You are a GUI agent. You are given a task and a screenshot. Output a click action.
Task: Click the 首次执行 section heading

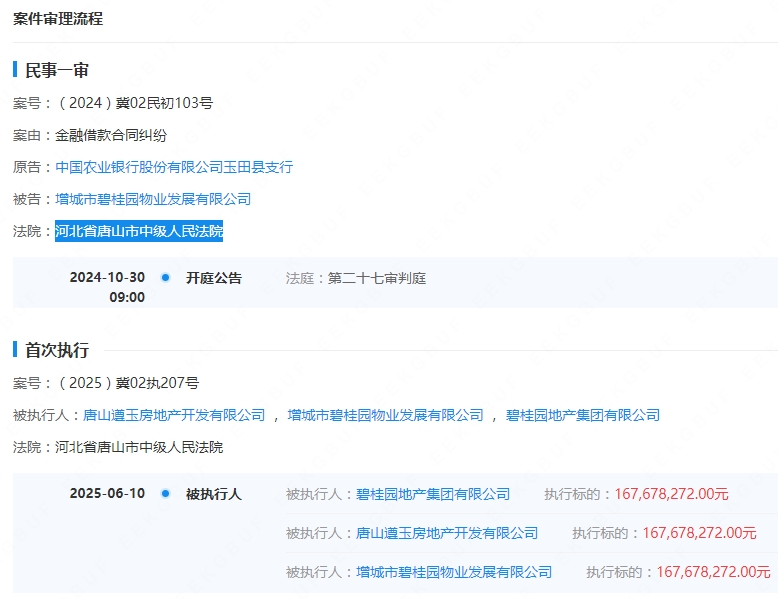click(57, 350)
